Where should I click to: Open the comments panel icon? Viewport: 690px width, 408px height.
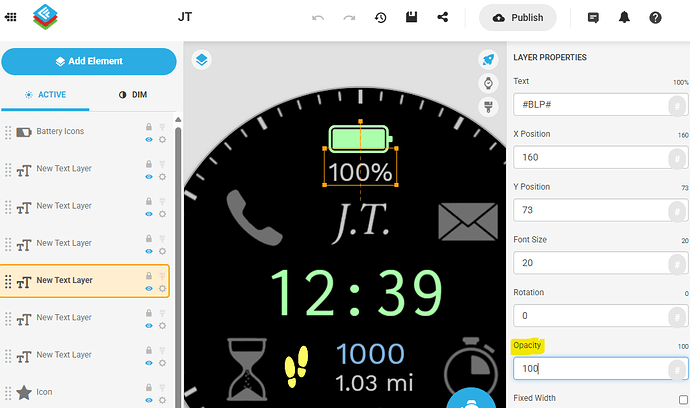[593, 18]
